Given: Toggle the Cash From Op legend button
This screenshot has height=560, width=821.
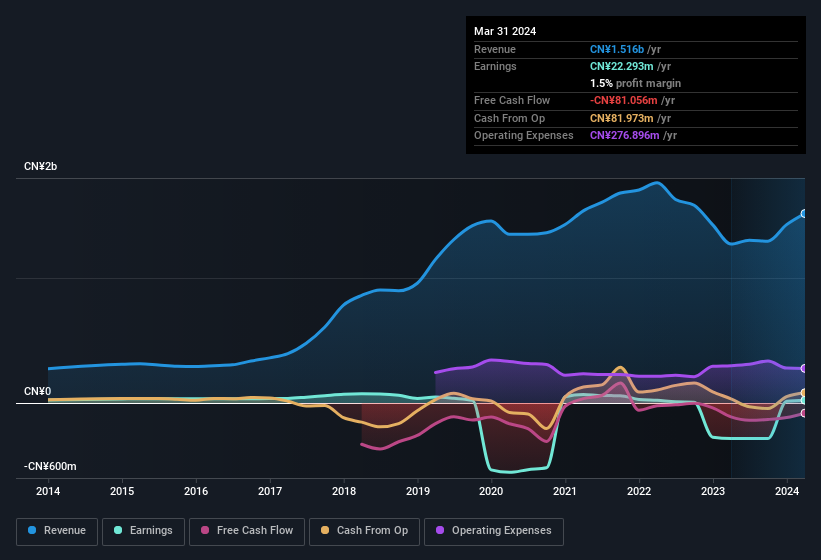Looking at the screenshot, I should tap(364, 531).
